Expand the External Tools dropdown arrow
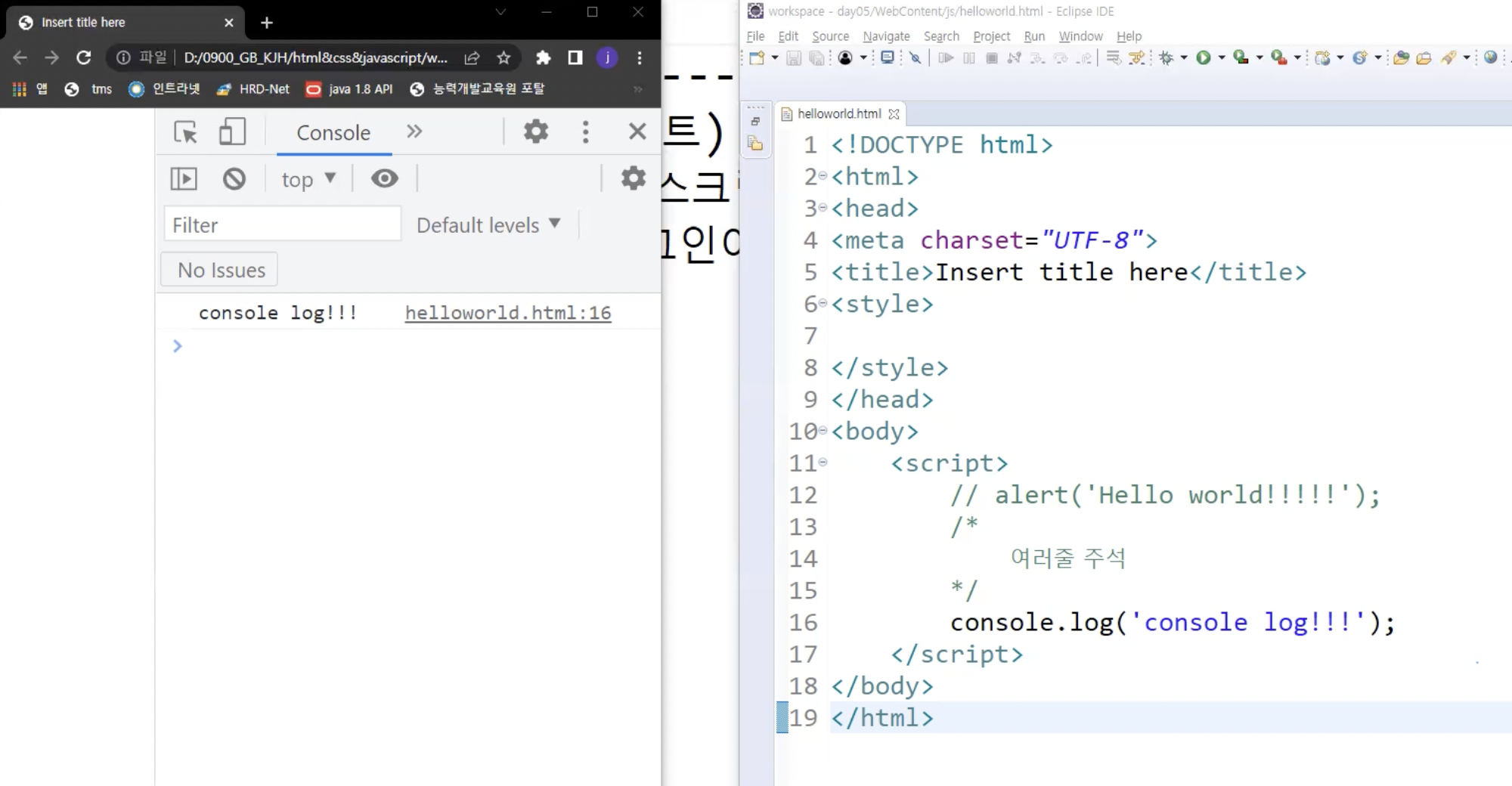This screenshot has width=1512, height=786. coord(1297,57)
